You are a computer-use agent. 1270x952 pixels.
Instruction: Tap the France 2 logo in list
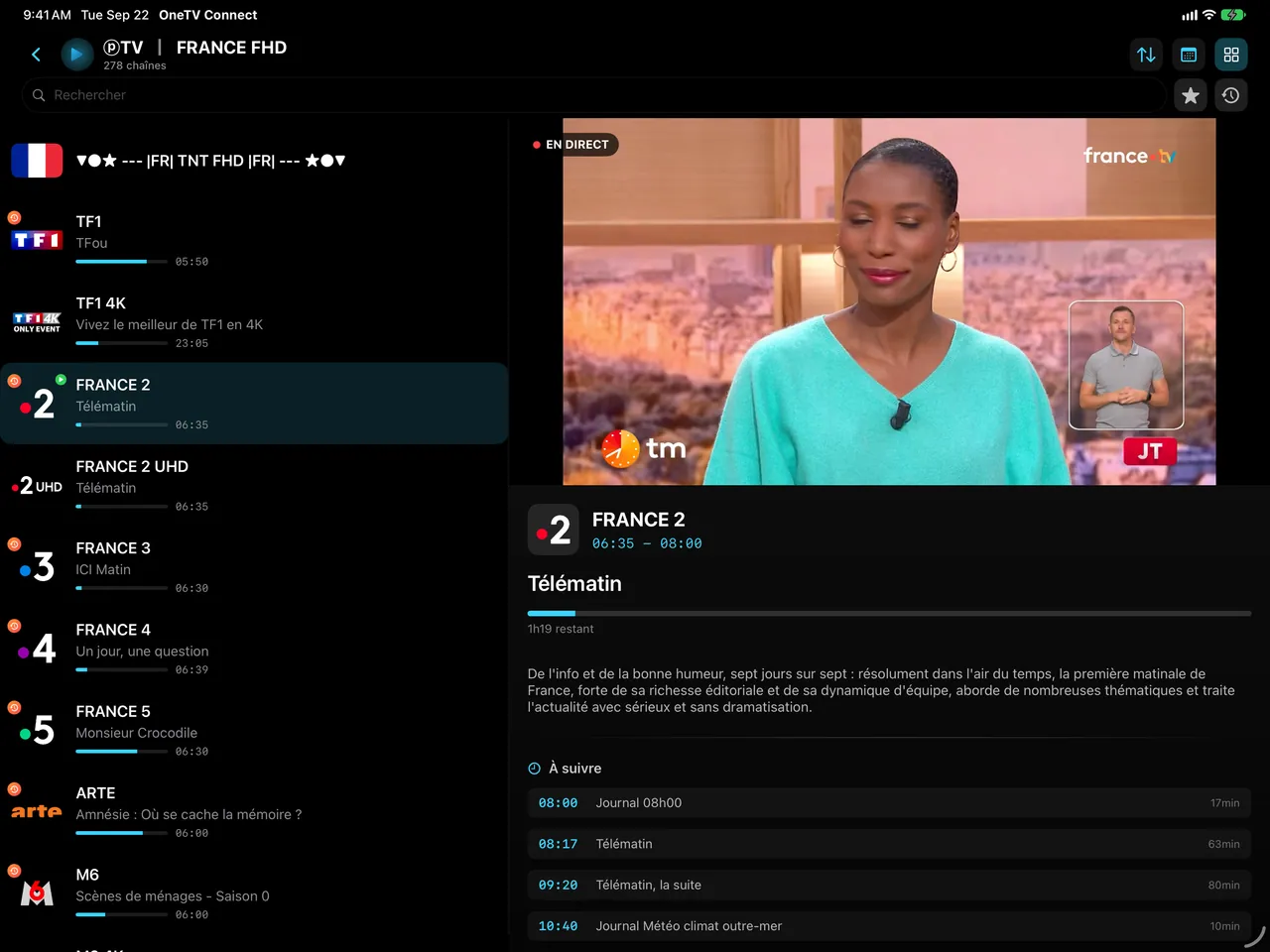click(x=38, y=404)
